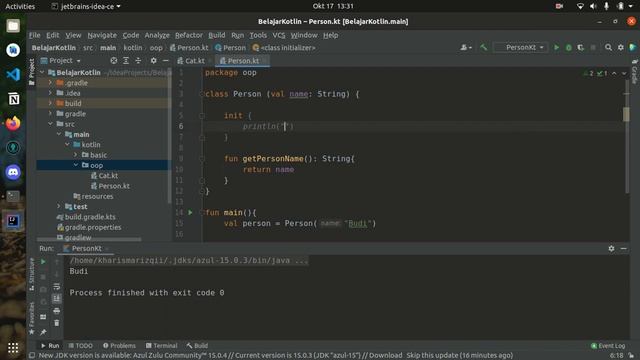Hide the Project panel minus icon
Screen dimensions: 640x360
[165, 60]
